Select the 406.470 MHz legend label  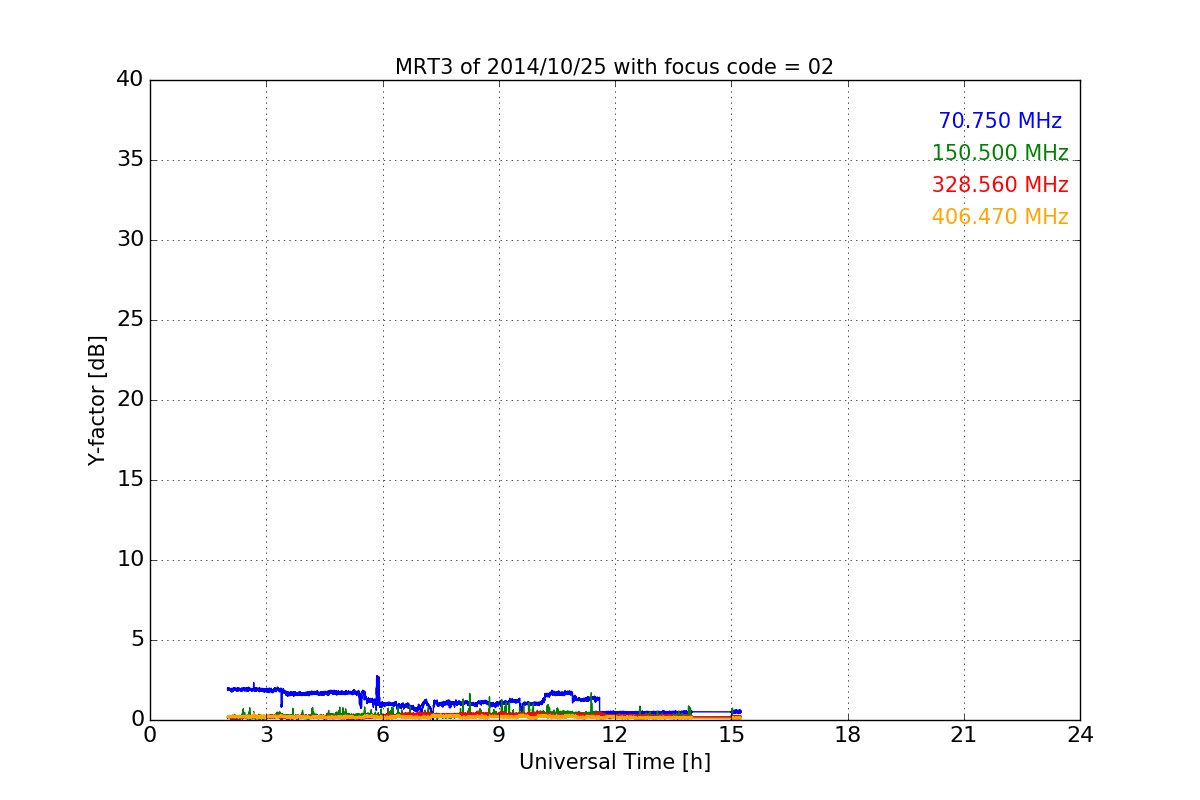click(x=1000, y=217)
